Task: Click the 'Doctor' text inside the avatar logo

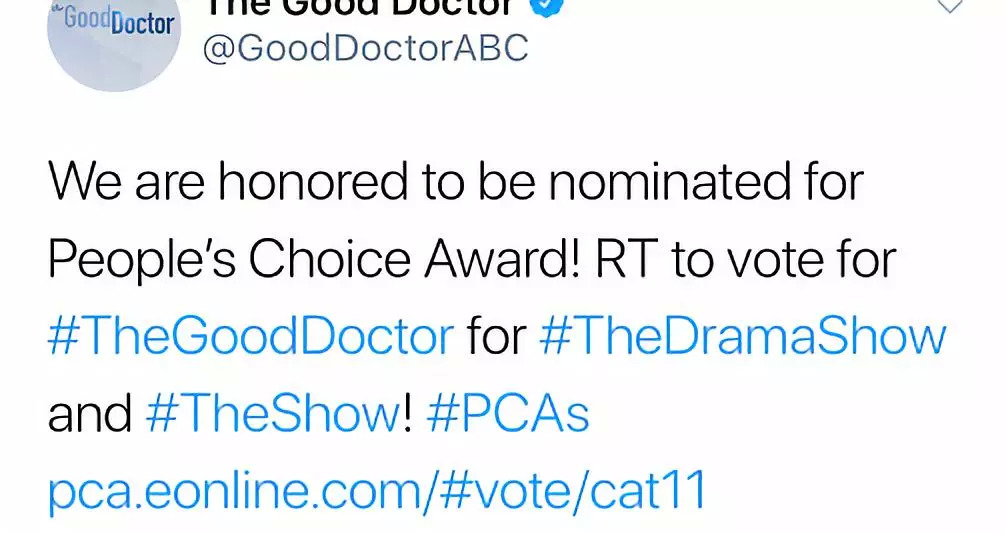Action: [x=141, y=23]
